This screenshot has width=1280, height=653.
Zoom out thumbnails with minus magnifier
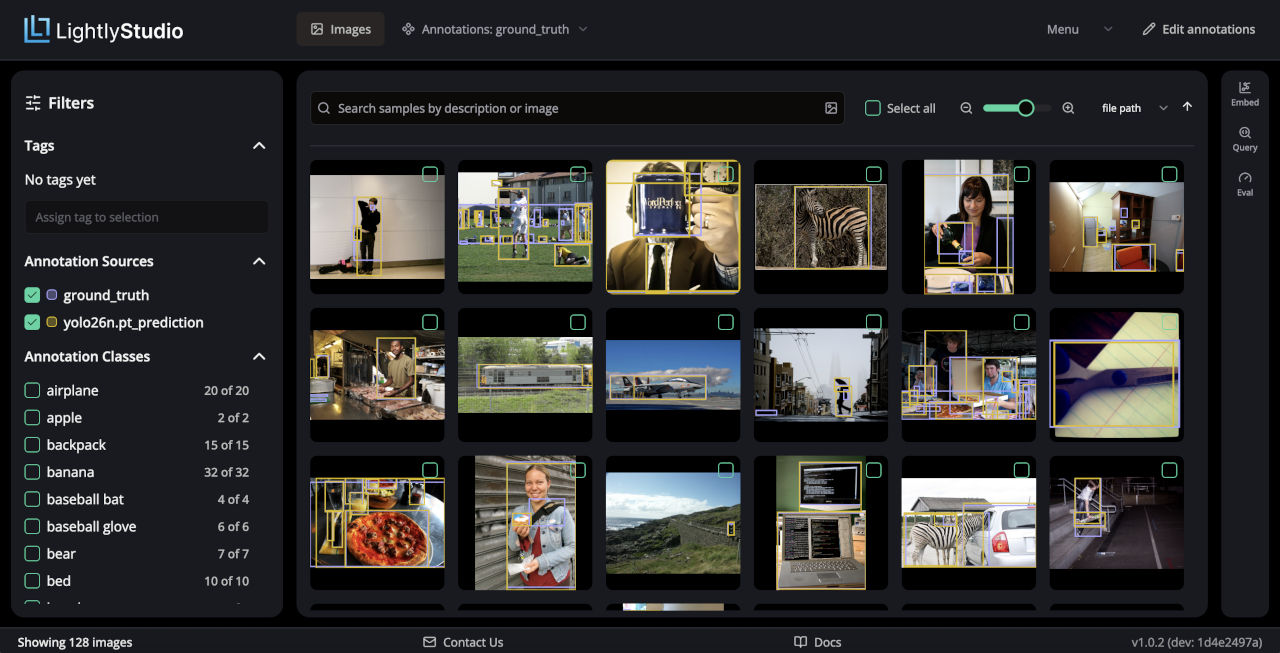coord(966,108)
